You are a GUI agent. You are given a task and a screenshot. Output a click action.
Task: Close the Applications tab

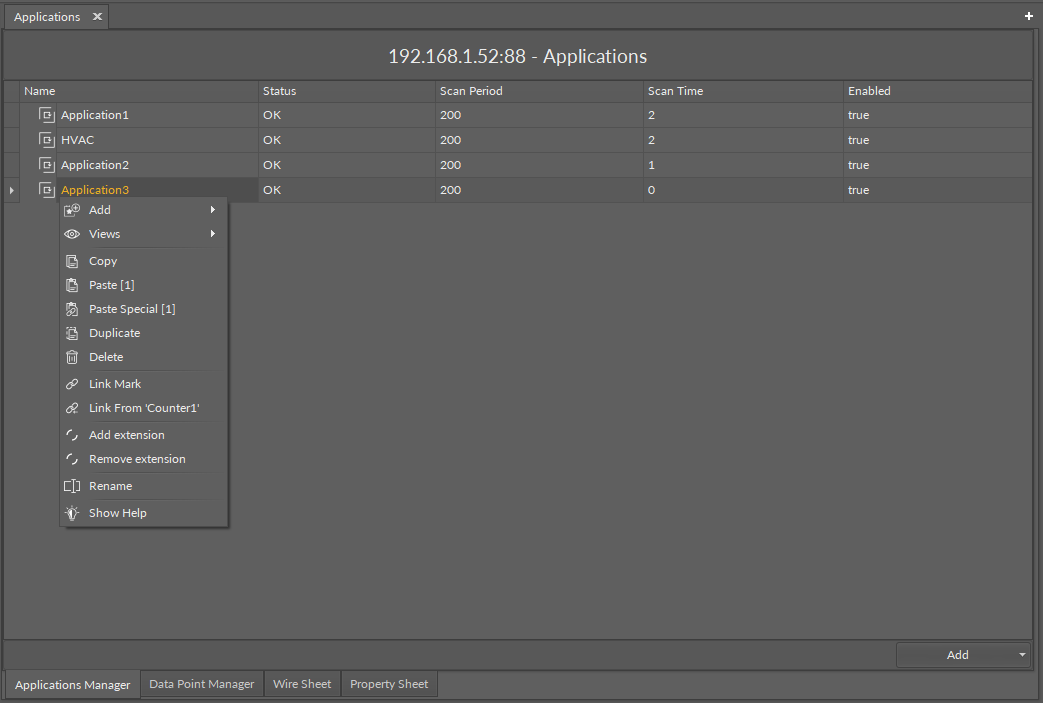pyautogui.click(x=97, y=17)
